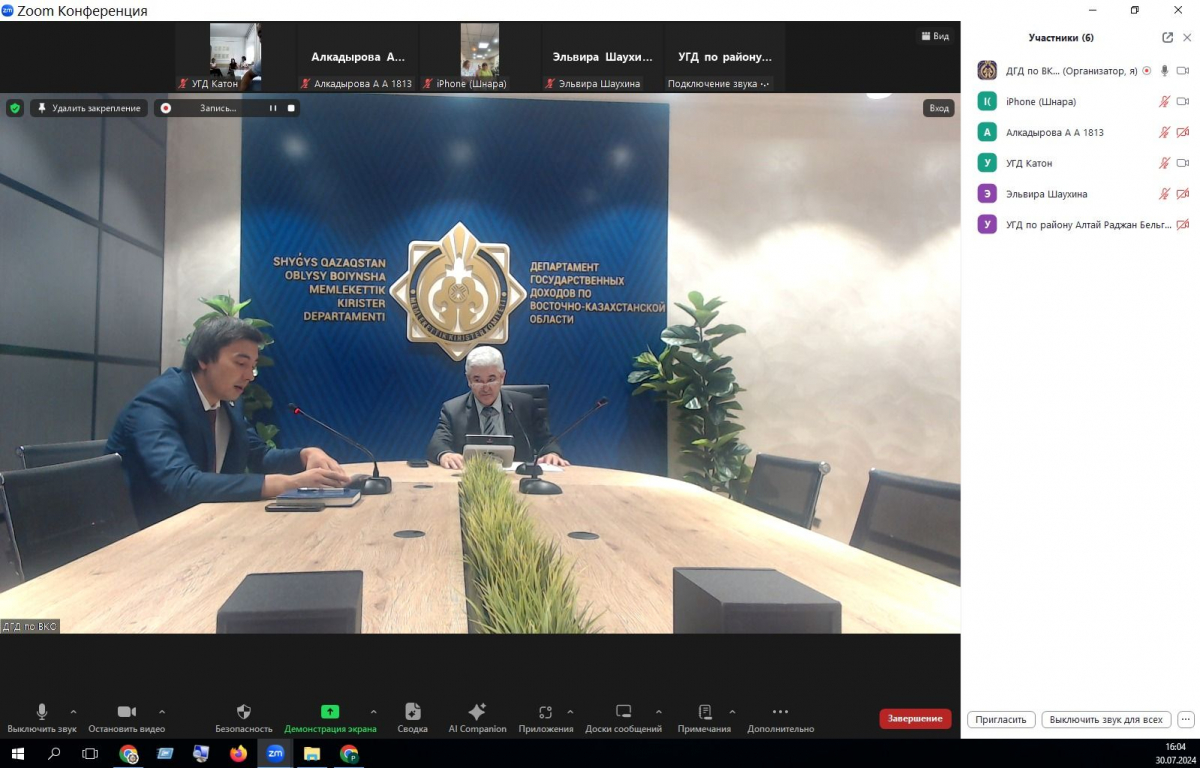The height and width of the screenshot is (768, 1200).
Task: Unmute iPhone (Шнара) in participants list
Action: pos(1164,102)
